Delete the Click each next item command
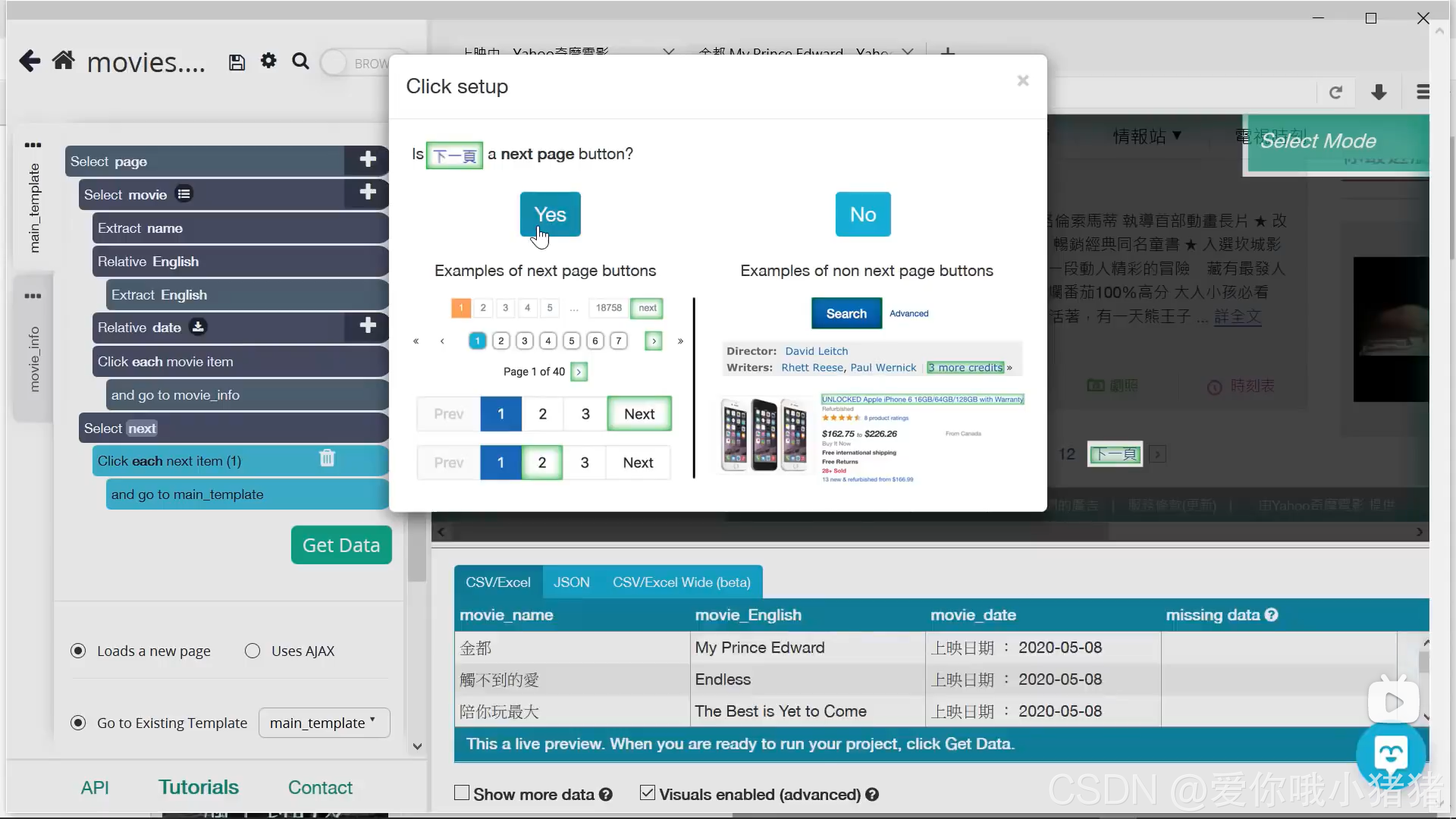Image resolution: width=1456 pixels, height=819 pixels. point(327,458)
